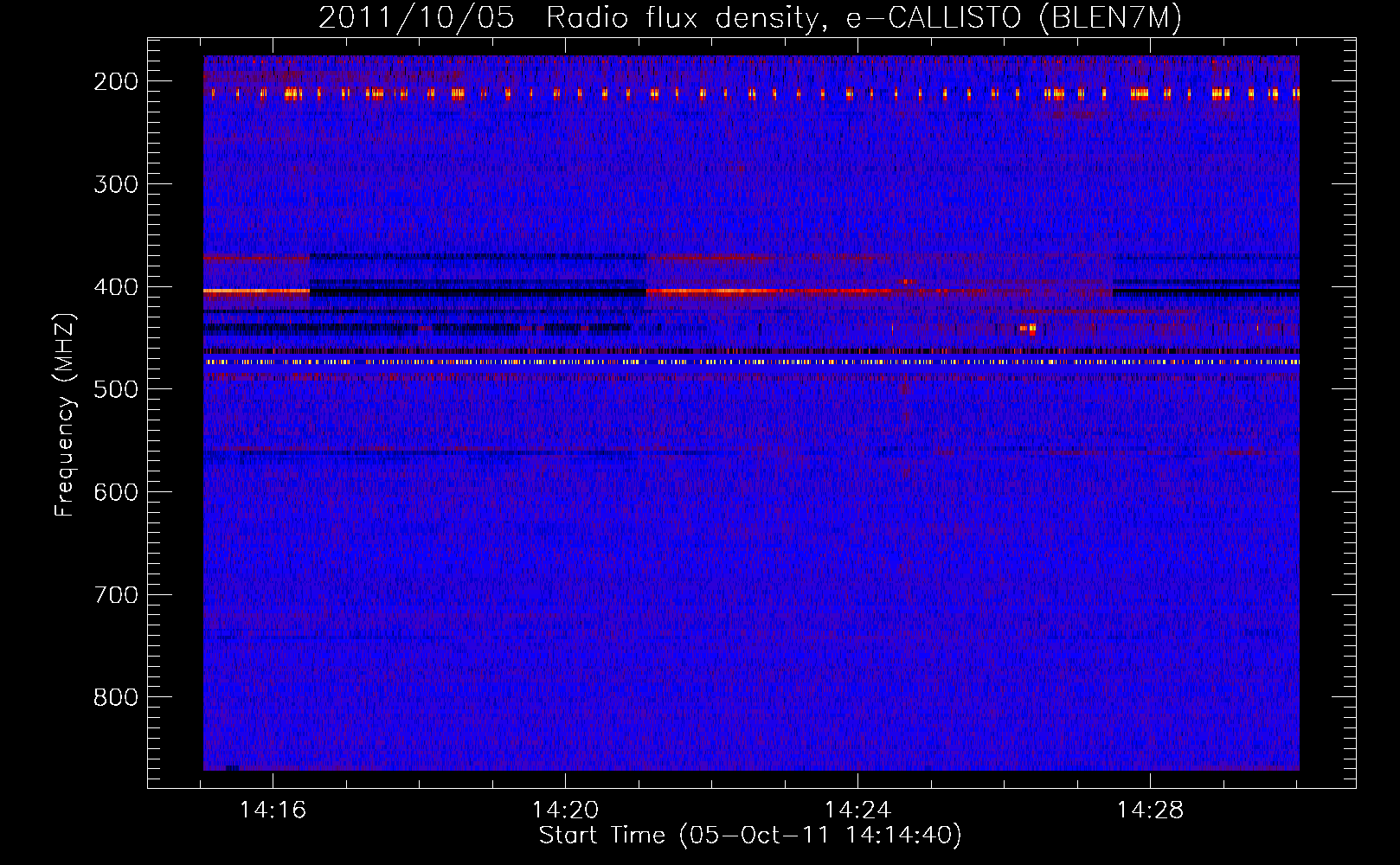Image resolution: width=1400 pixels, height=865 pixels.
Task: Click the 14:28 time tick label
Action: coord(1150,811)
